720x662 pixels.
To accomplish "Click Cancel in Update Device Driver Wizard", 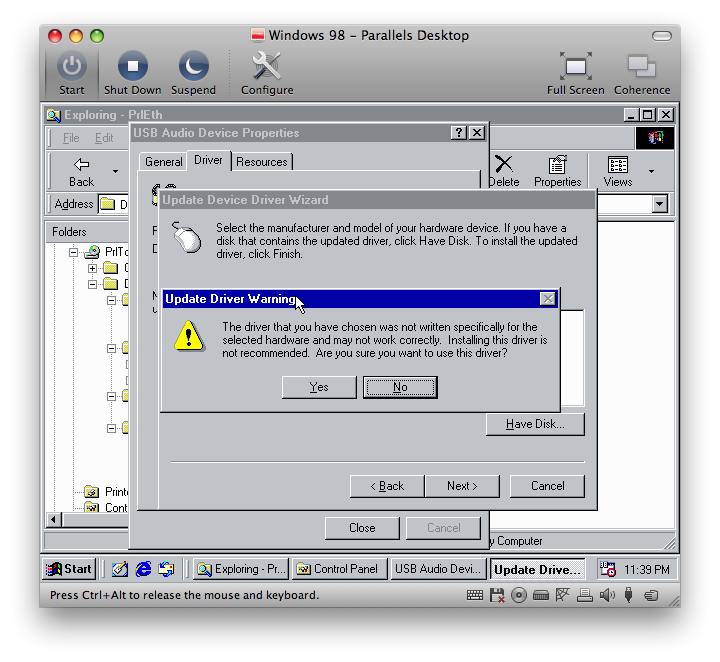I will [547, 486].
